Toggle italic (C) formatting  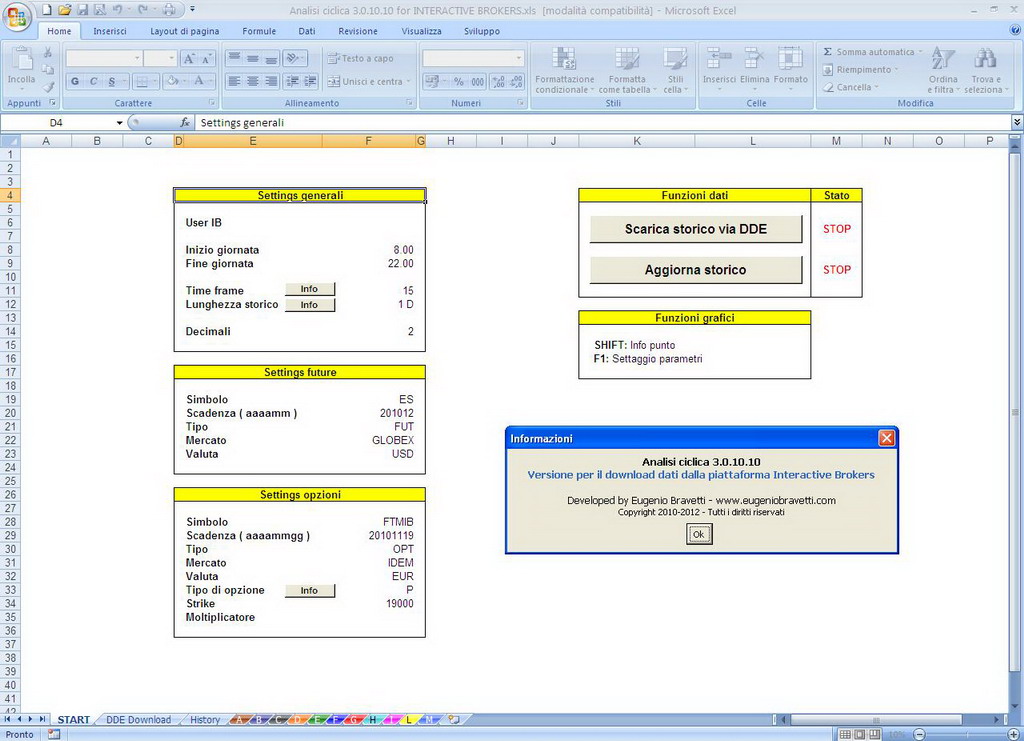tap(93, 82)
